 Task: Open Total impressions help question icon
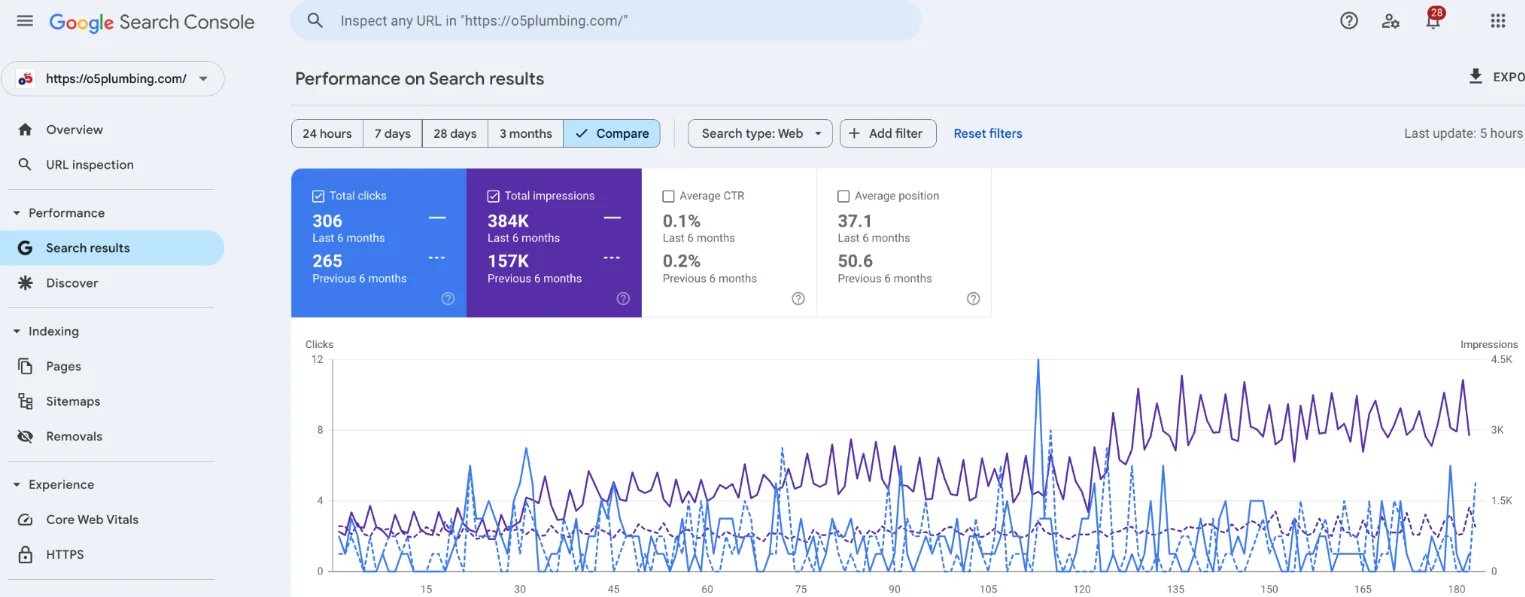623,298
